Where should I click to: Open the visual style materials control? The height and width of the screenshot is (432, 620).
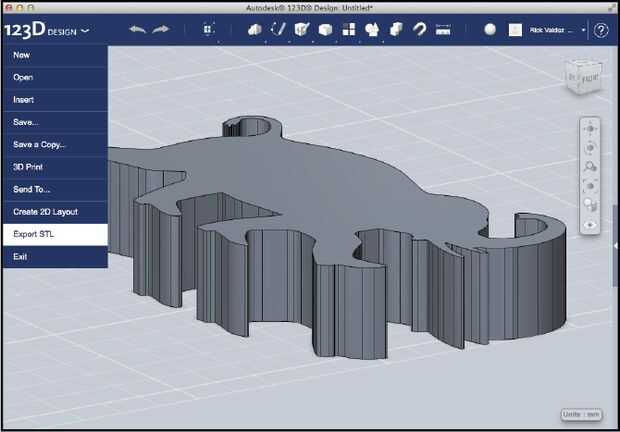[590, 205]
